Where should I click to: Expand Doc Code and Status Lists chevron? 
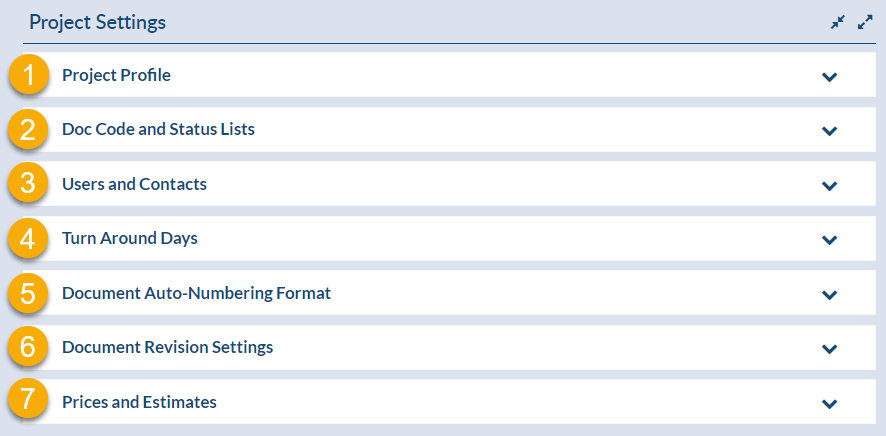click(829, 131)
